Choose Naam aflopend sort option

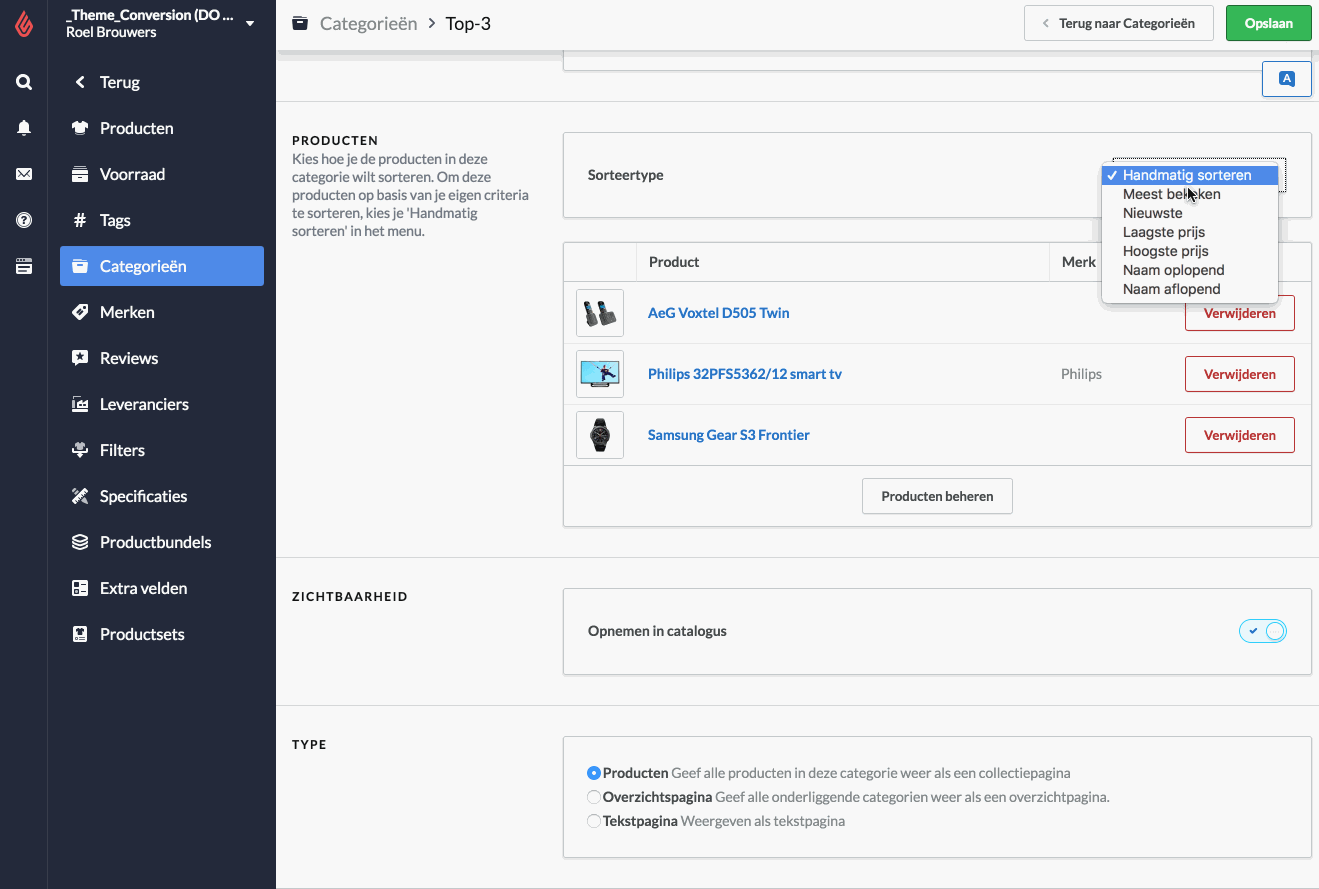[x=1189, y=289]
